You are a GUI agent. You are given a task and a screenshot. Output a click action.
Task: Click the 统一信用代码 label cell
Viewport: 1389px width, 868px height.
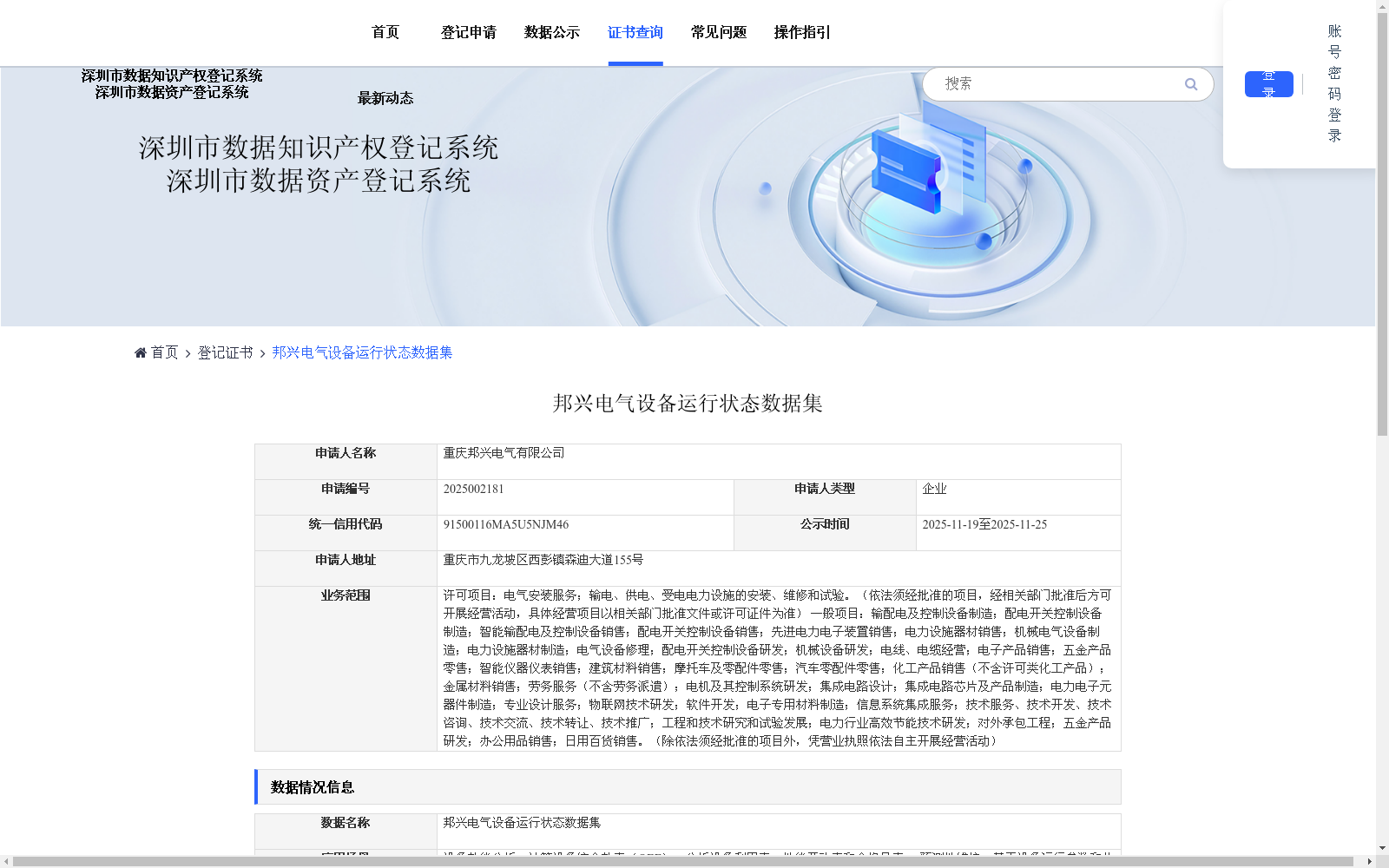(346, 533)
